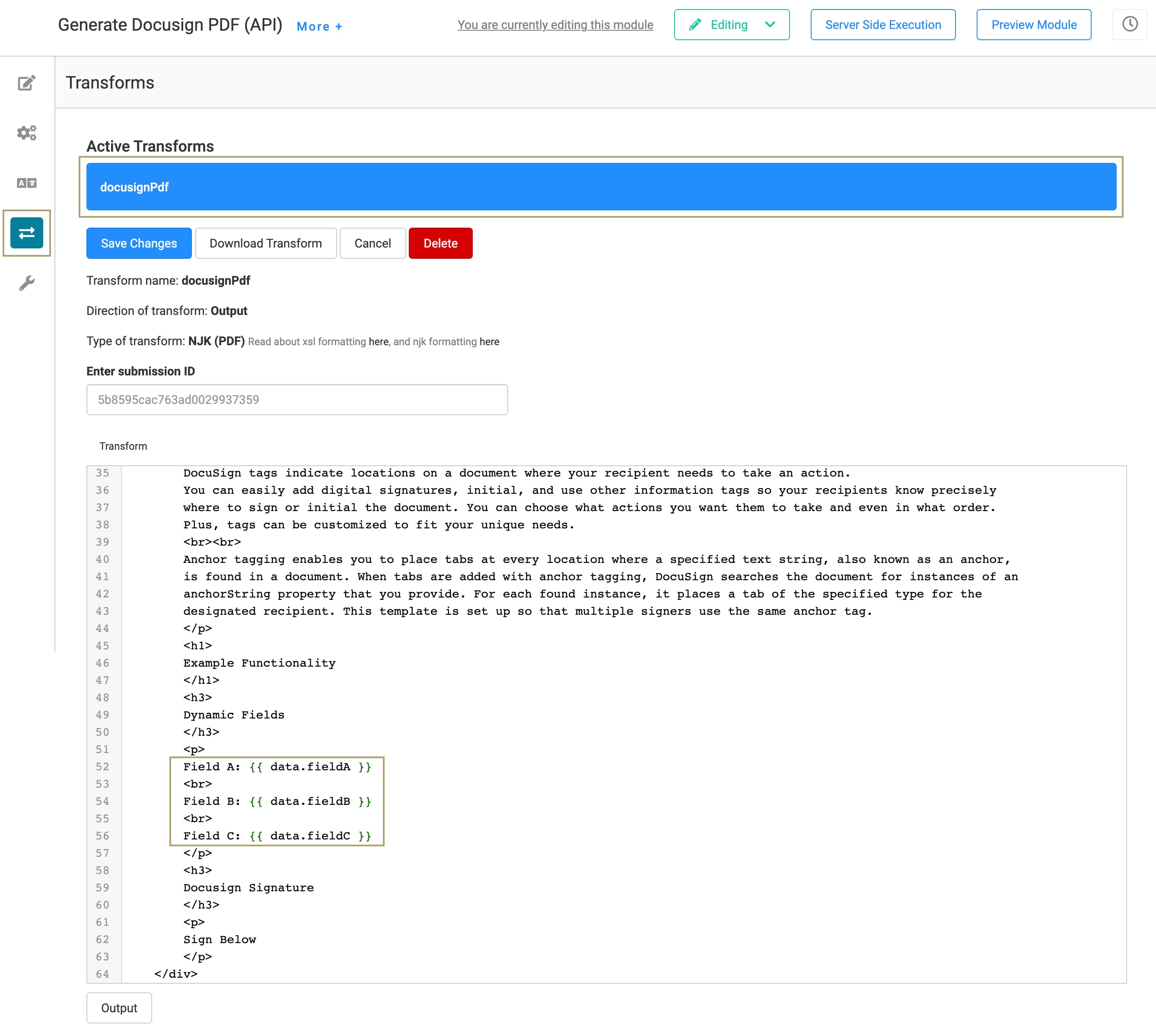Click code line 'Field B: {{ data.fieldB }}'
The height and width of the screenshot is (1036, 1156).
tap(277, 801)
